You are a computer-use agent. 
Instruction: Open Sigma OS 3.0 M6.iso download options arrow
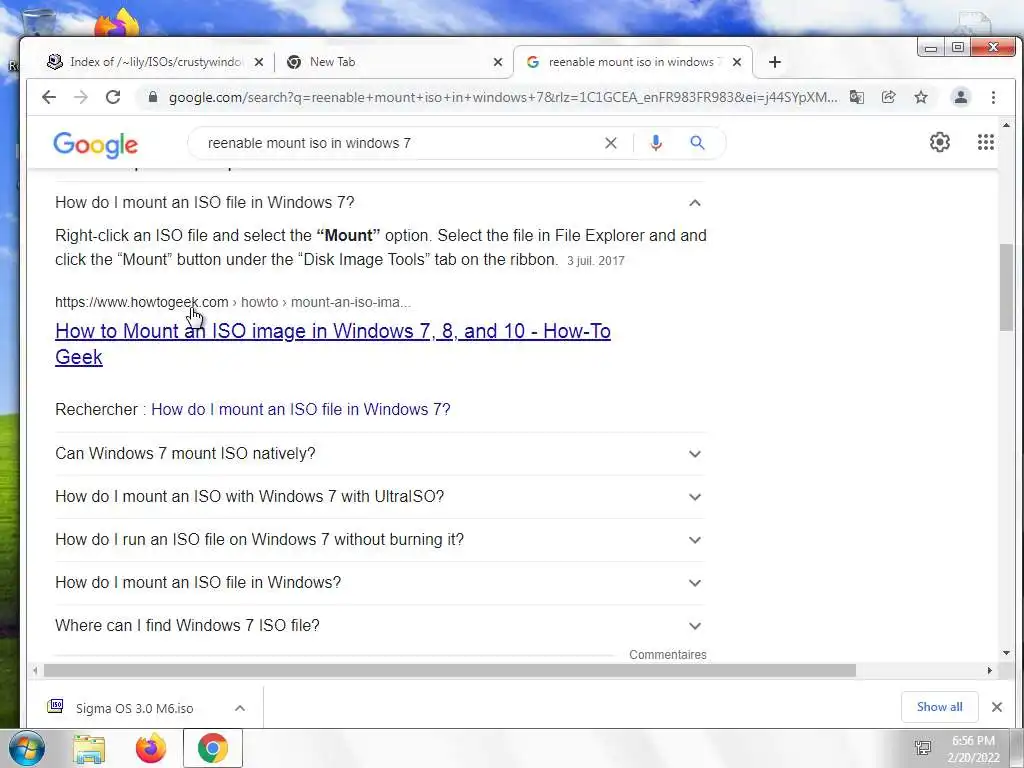click(240, 708)
